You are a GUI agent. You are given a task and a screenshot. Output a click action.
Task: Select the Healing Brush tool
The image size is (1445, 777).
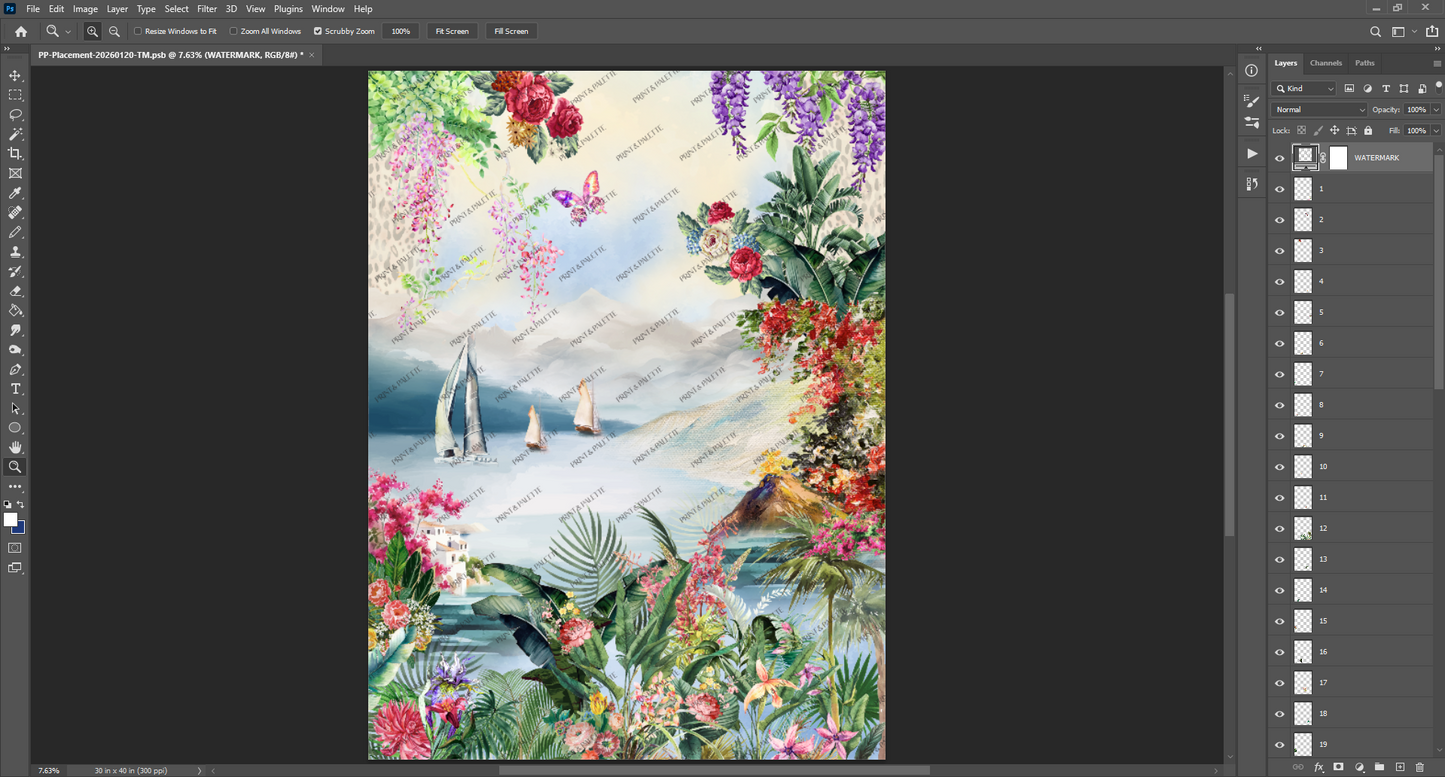click(x=15, y=213)
